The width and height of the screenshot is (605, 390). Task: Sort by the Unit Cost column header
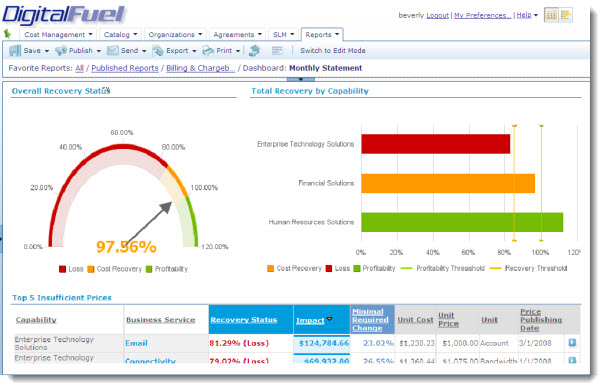coord(416,320)
